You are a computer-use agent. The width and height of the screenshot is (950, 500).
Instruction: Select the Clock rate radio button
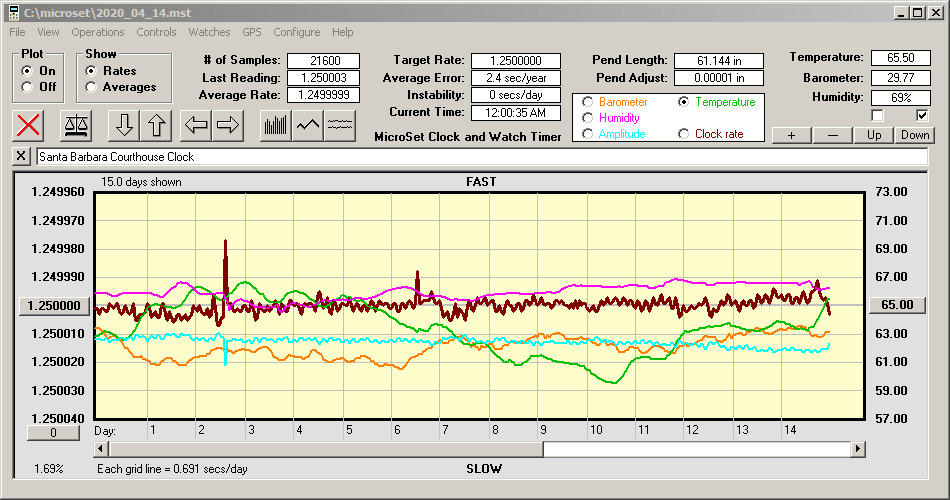(683, 134)
